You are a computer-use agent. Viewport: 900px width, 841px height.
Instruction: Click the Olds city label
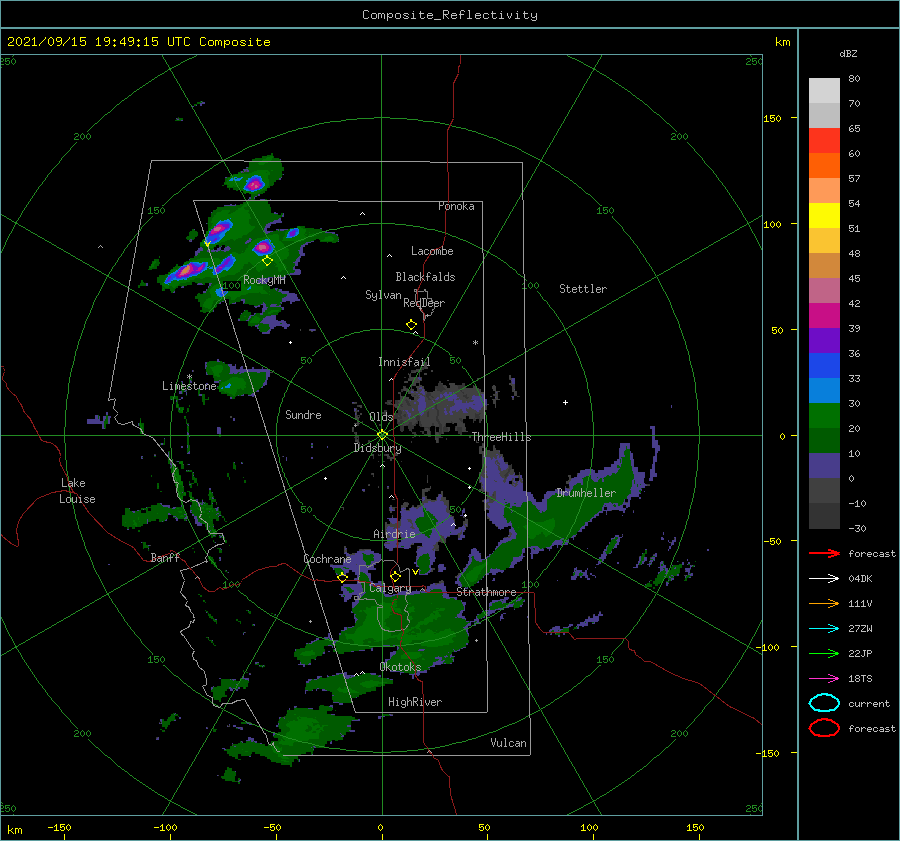(381, 417)
